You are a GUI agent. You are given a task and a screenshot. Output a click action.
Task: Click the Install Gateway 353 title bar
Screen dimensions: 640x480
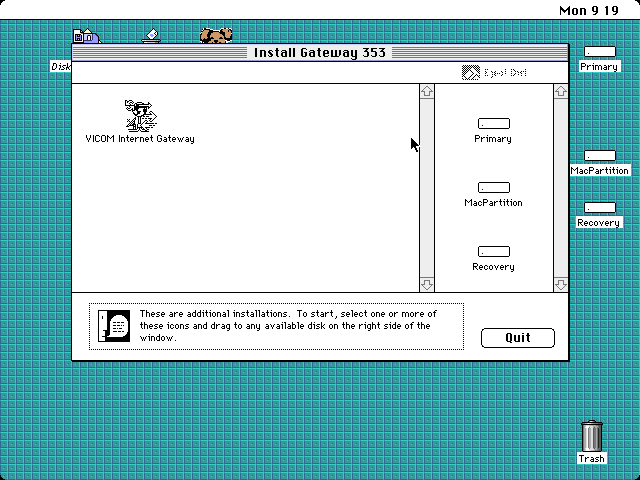tap(320, 53)
